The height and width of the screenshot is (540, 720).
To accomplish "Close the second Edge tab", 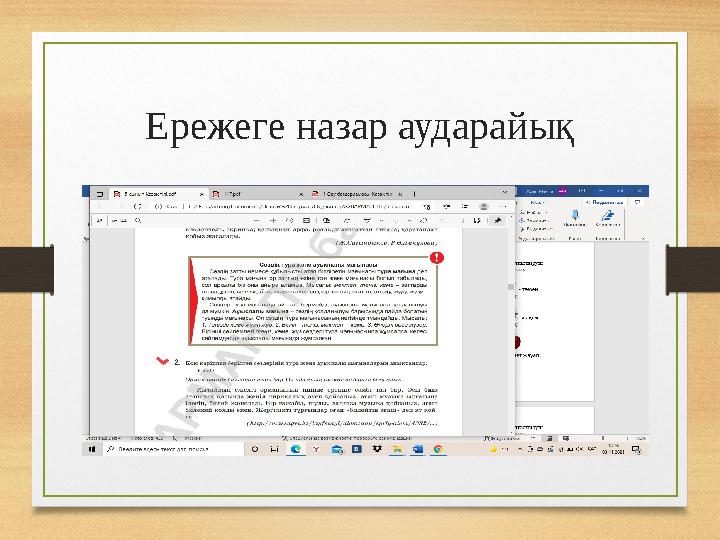I will pyautogui.click(x=301, y=194).
